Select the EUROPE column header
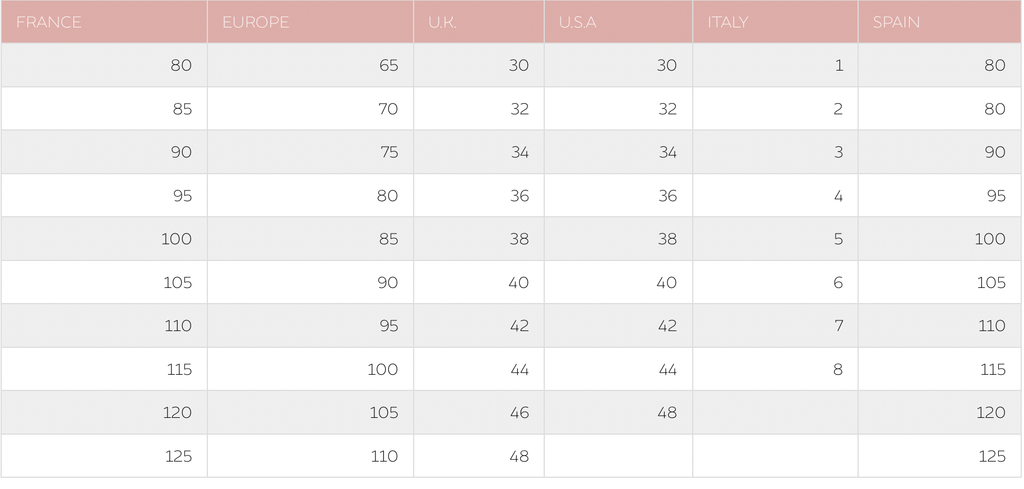 (255, 22)
